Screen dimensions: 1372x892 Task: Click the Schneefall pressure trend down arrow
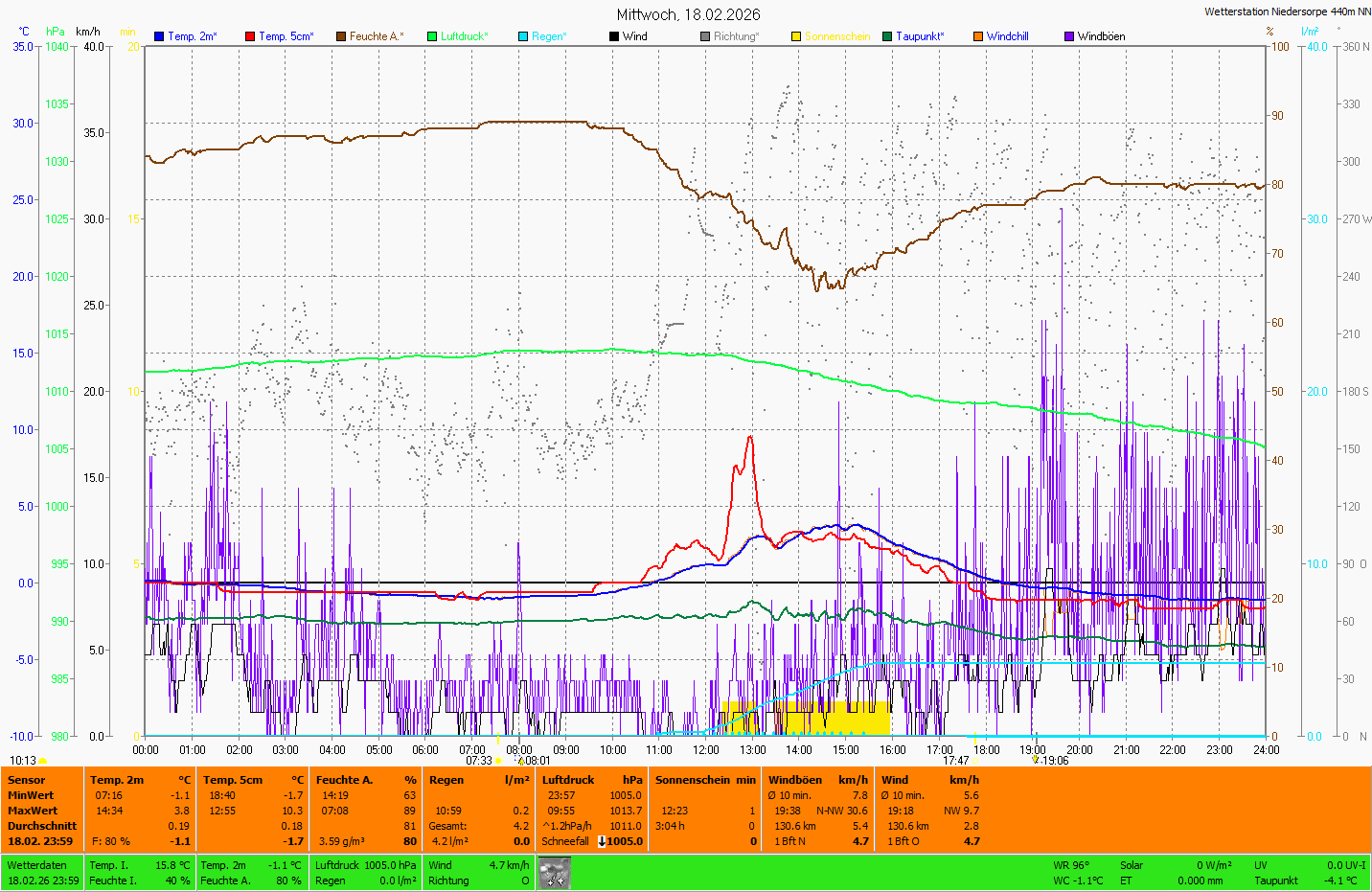pyautogui.click(x=602, y=841)
